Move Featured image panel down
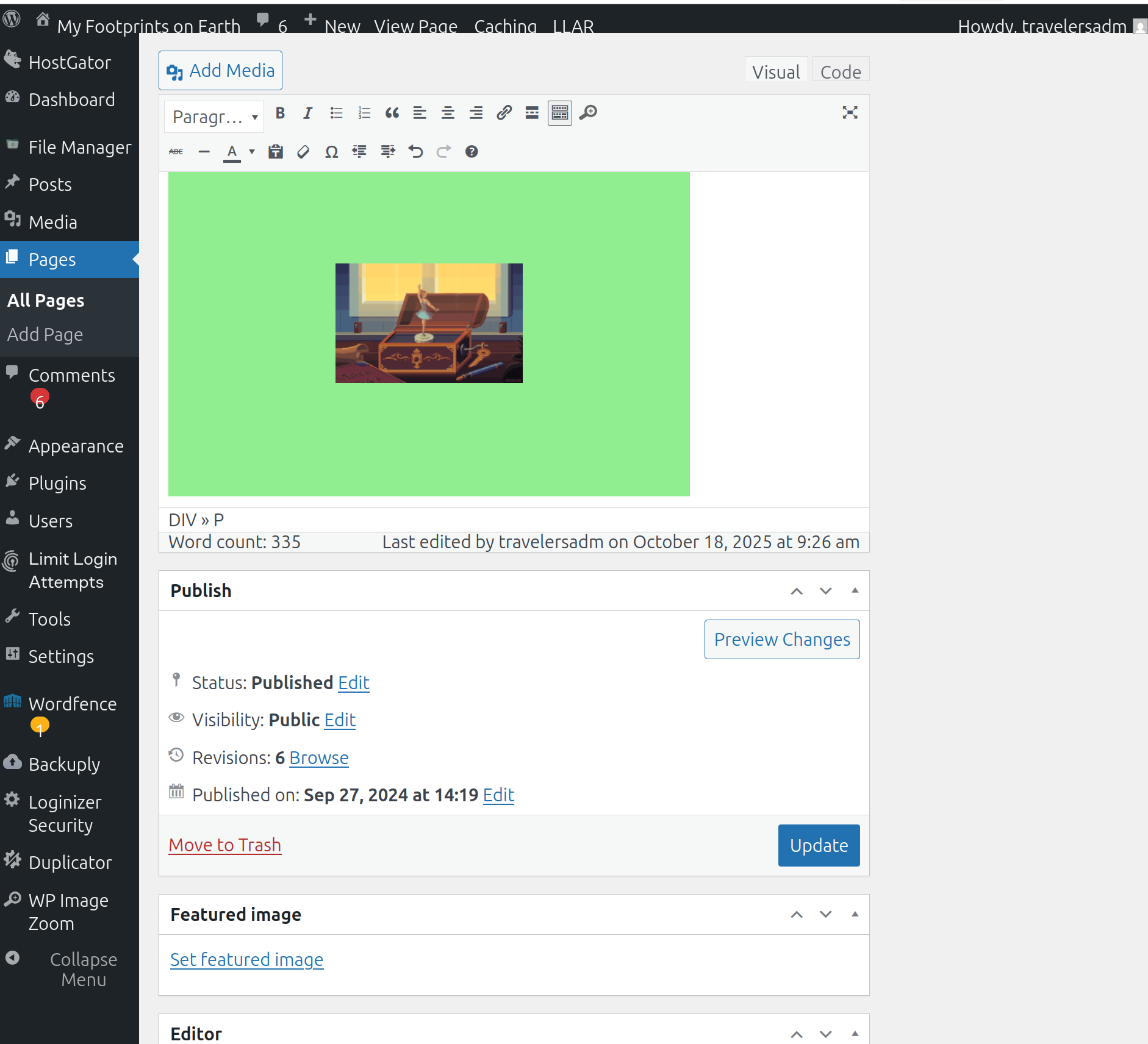 [x=825, y=915]
